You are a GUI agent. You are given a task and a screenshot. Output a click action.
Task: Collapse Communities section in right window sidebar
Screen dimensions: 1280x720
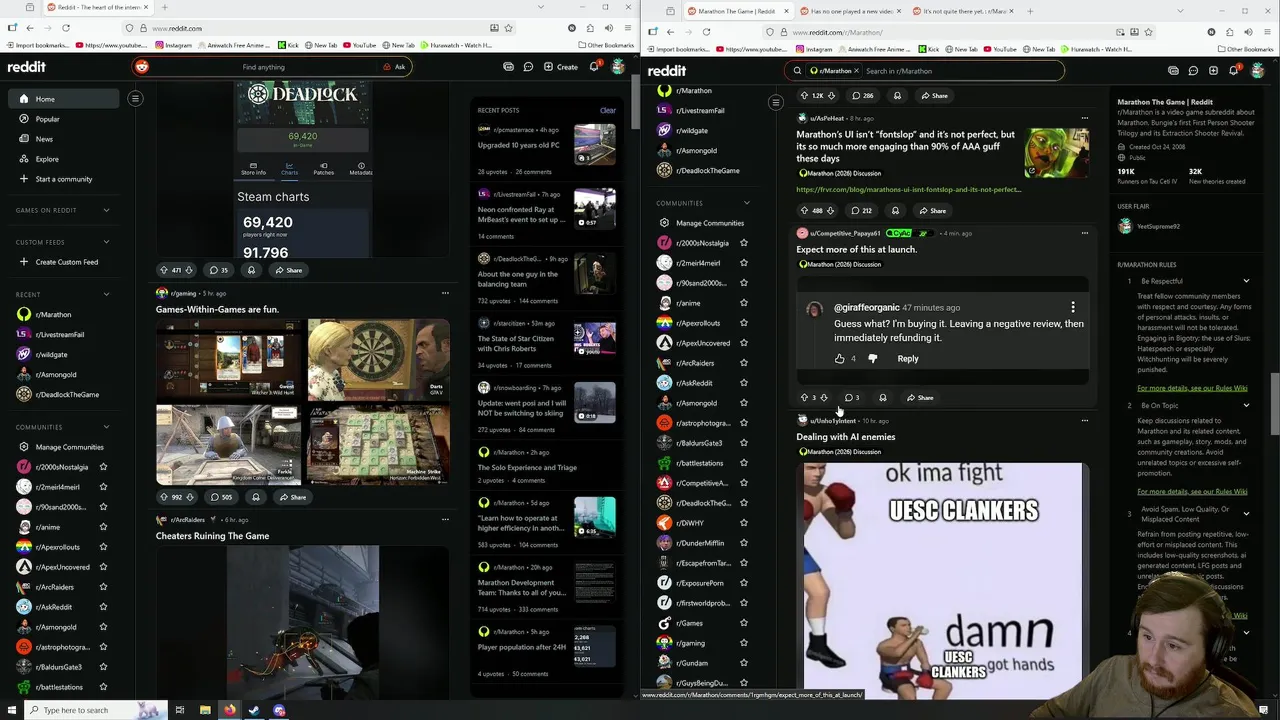746,203
